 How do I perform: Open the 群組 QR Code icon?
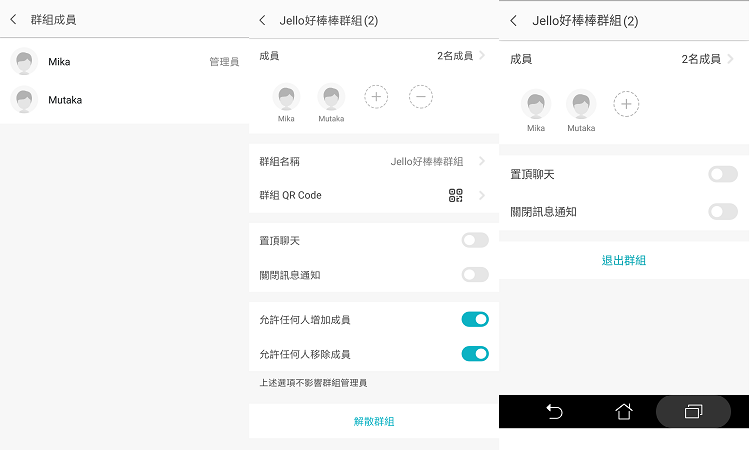tap(456, 195)
